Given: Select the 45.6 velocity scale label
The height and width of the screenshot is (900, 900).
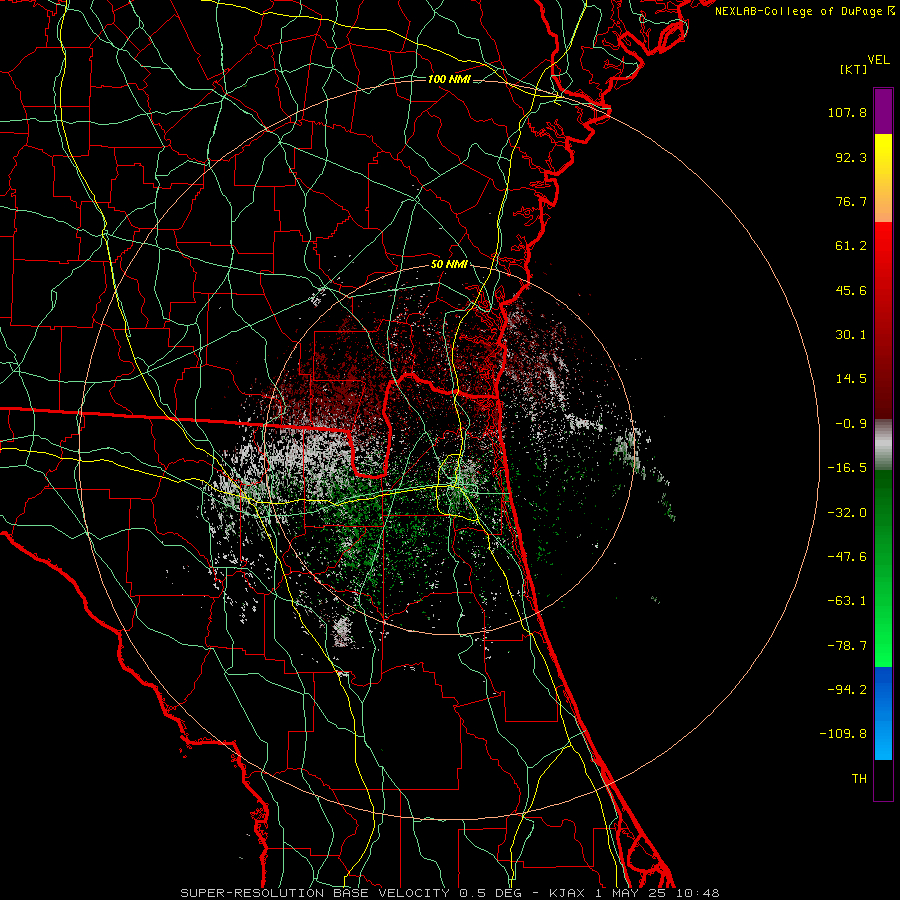Looking at the screenshot, I should coord(851,290).
